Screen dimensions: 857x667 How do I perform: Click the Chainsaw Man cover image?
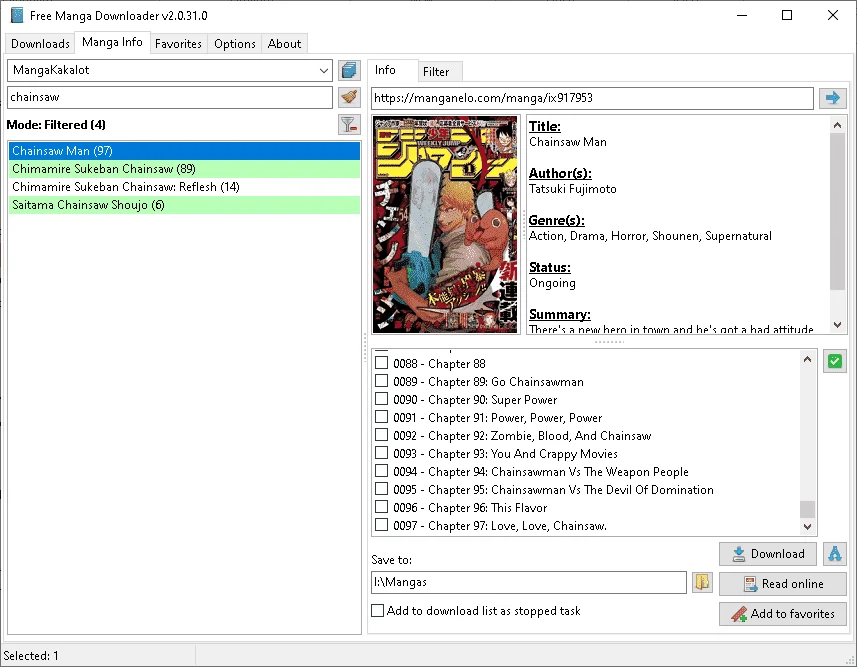pos(445,224)
